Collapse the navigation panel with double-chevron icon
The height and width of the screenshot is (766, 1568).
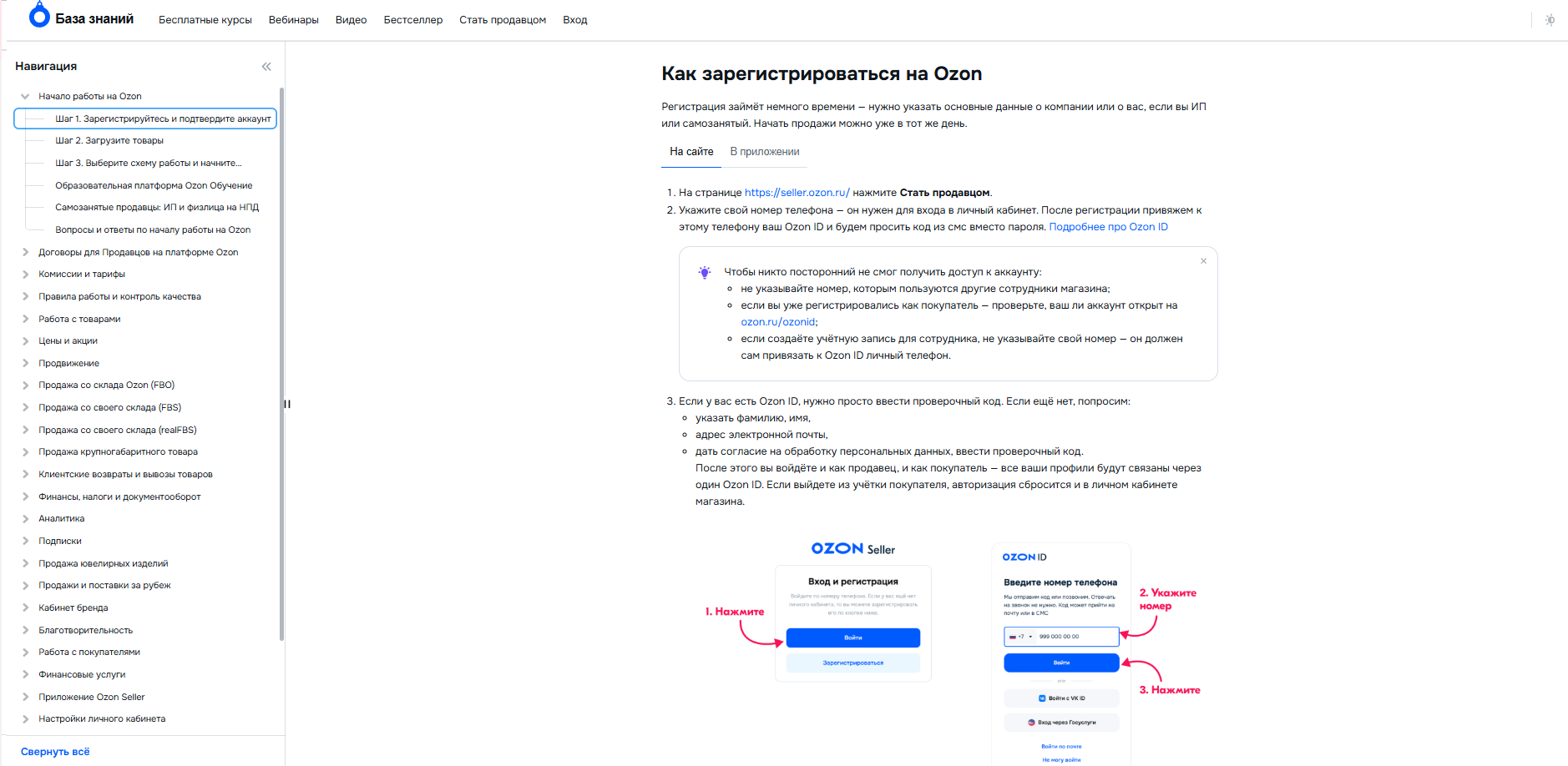[x=266, y=67]
